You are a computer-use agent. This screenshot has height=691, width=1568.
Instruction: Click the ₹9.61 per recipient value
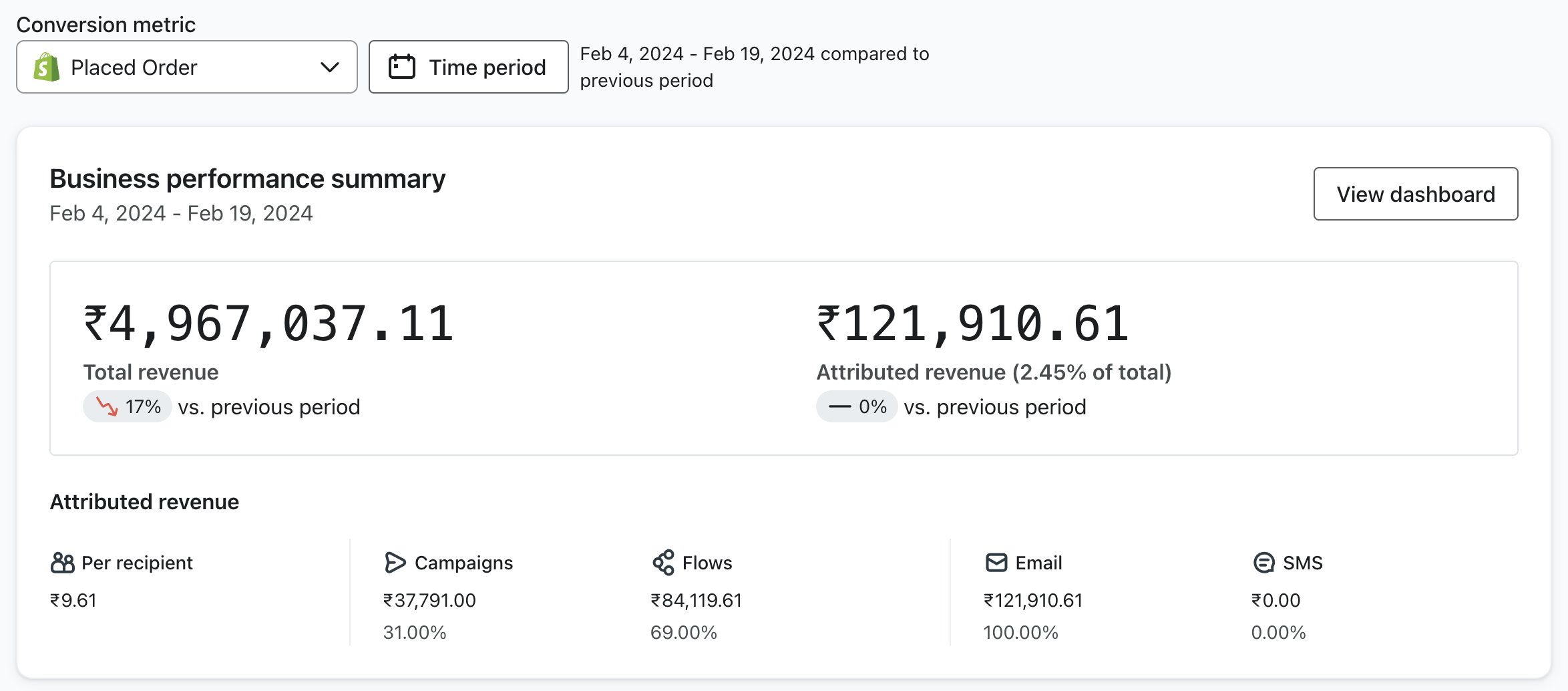coord(73,600)
